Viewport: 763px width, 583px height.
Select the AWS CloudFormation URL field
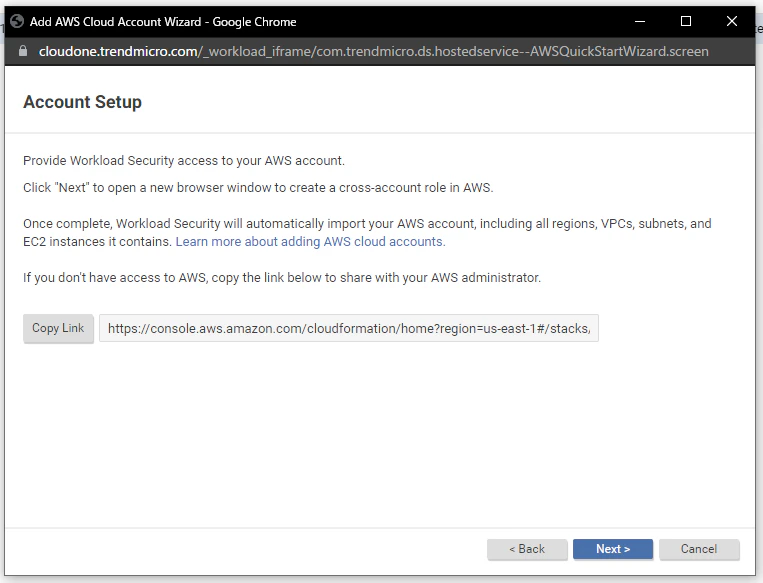pos(348,328)
